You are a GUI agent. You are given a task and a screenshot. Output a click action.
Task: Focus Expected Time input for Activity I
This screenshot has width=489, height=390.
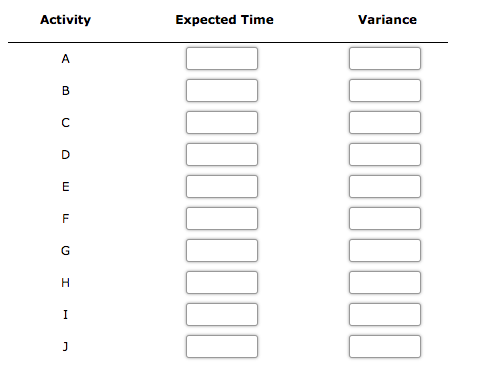click(x=222, y=315)
